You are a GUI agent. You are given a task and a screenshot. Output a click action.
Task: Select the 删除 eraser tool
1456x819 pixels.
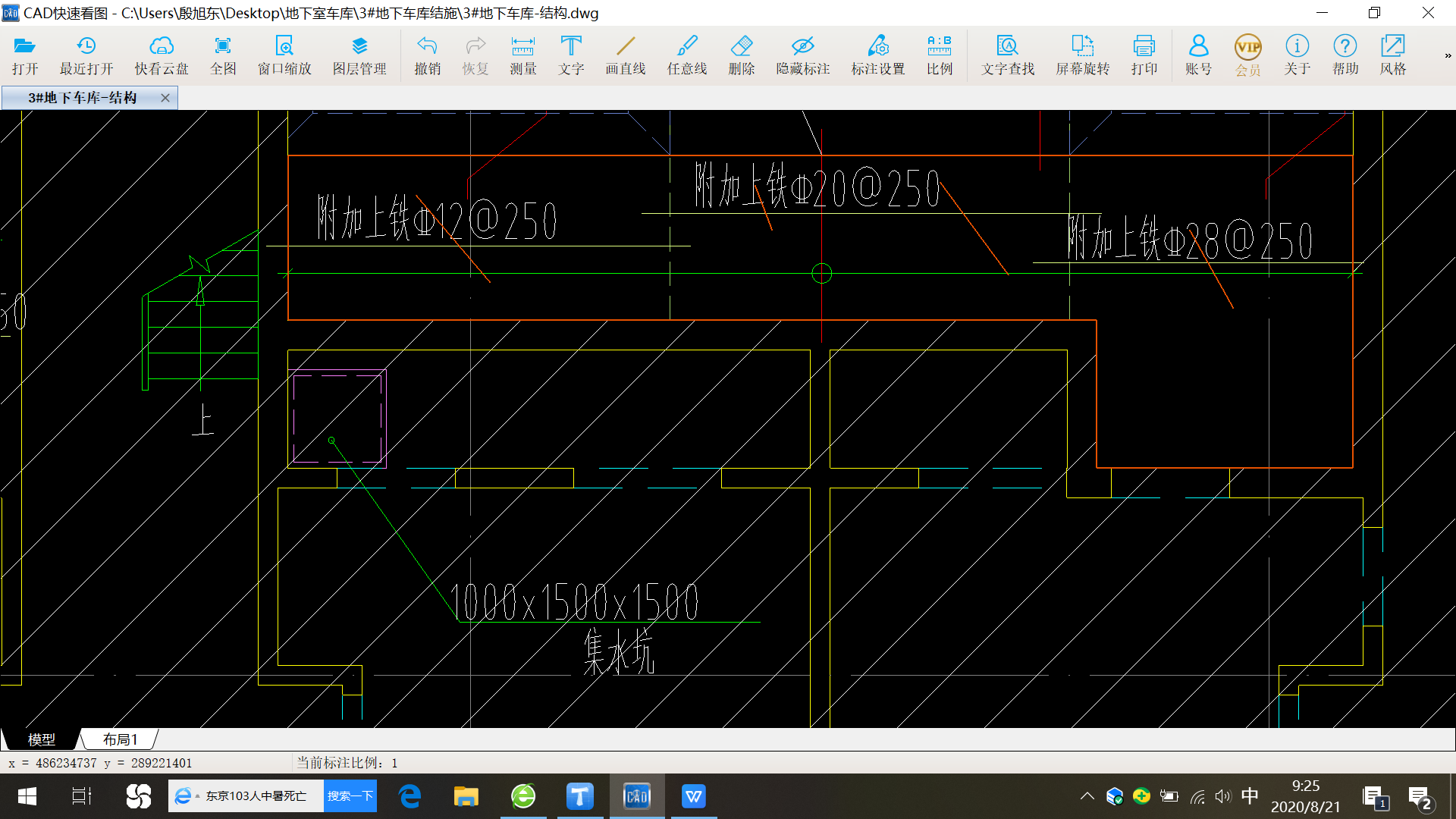click(742, 55)
